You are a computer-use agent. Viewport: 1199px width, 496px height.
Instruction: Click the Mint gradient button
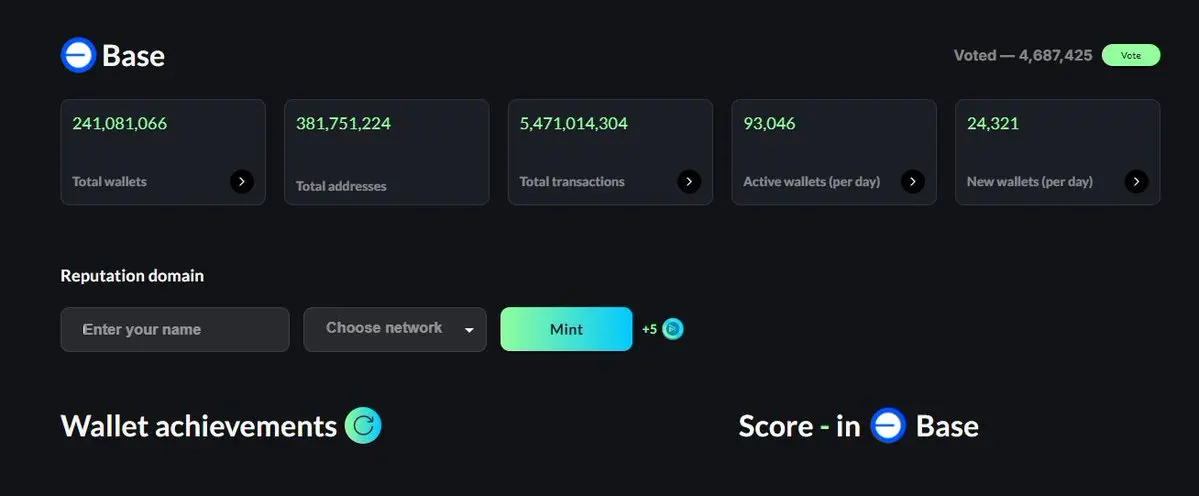click(x=566, y=329)
